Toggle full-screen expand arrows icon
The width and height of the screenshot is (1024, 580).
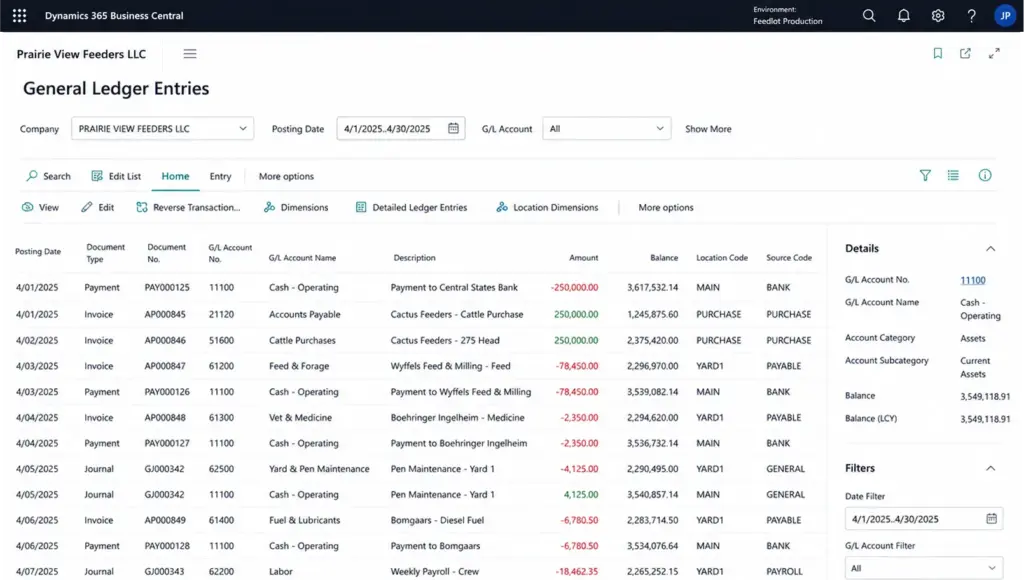994,54
